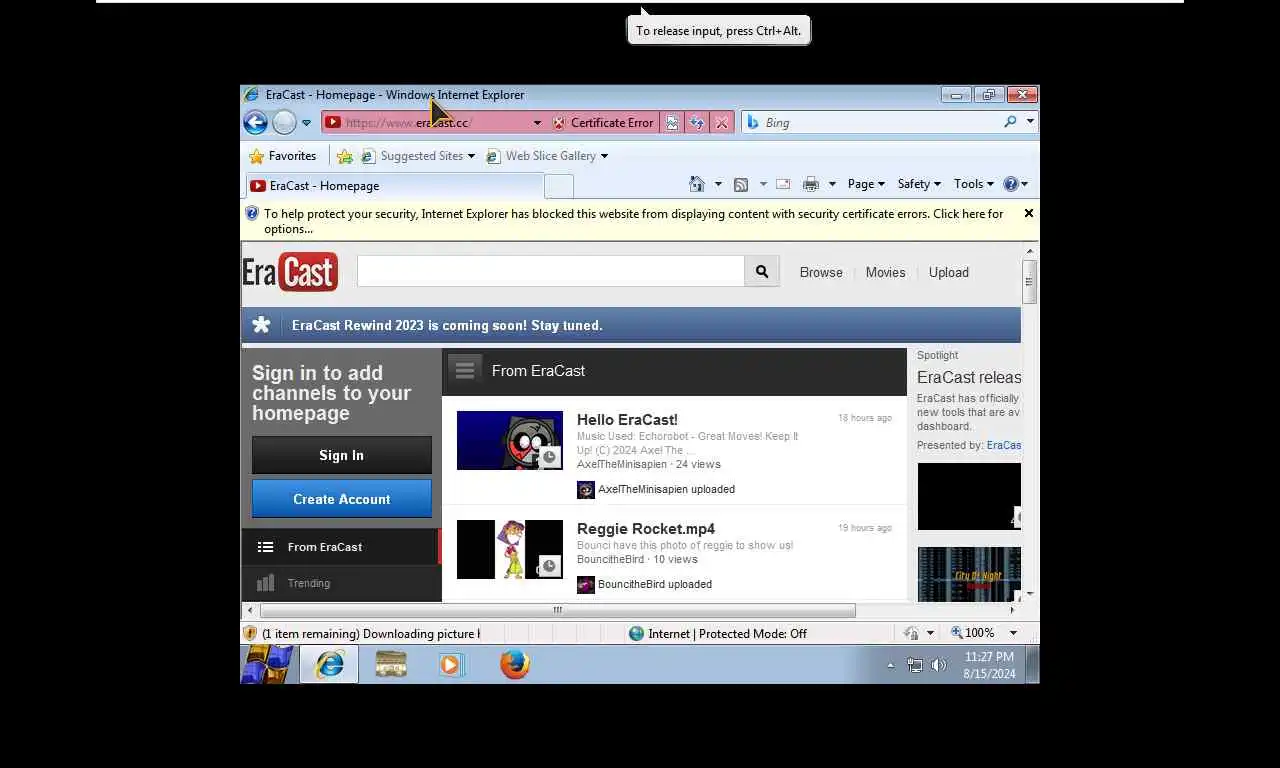This screenshot has height=768, width=1280.
Task: Click the browser Forward arrow button
Action: 284,122
